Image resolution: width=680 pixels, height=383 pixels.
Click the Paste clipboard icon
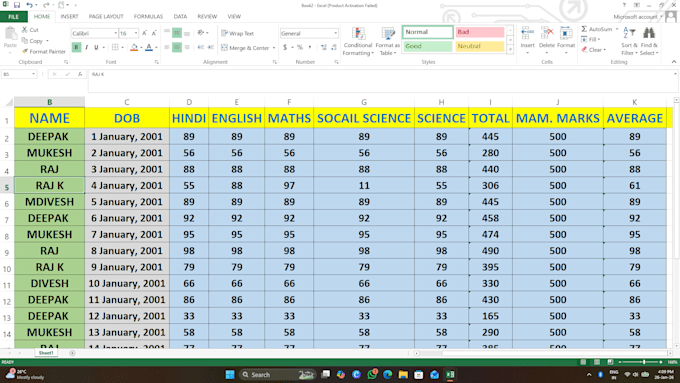[x=10, y=33]
